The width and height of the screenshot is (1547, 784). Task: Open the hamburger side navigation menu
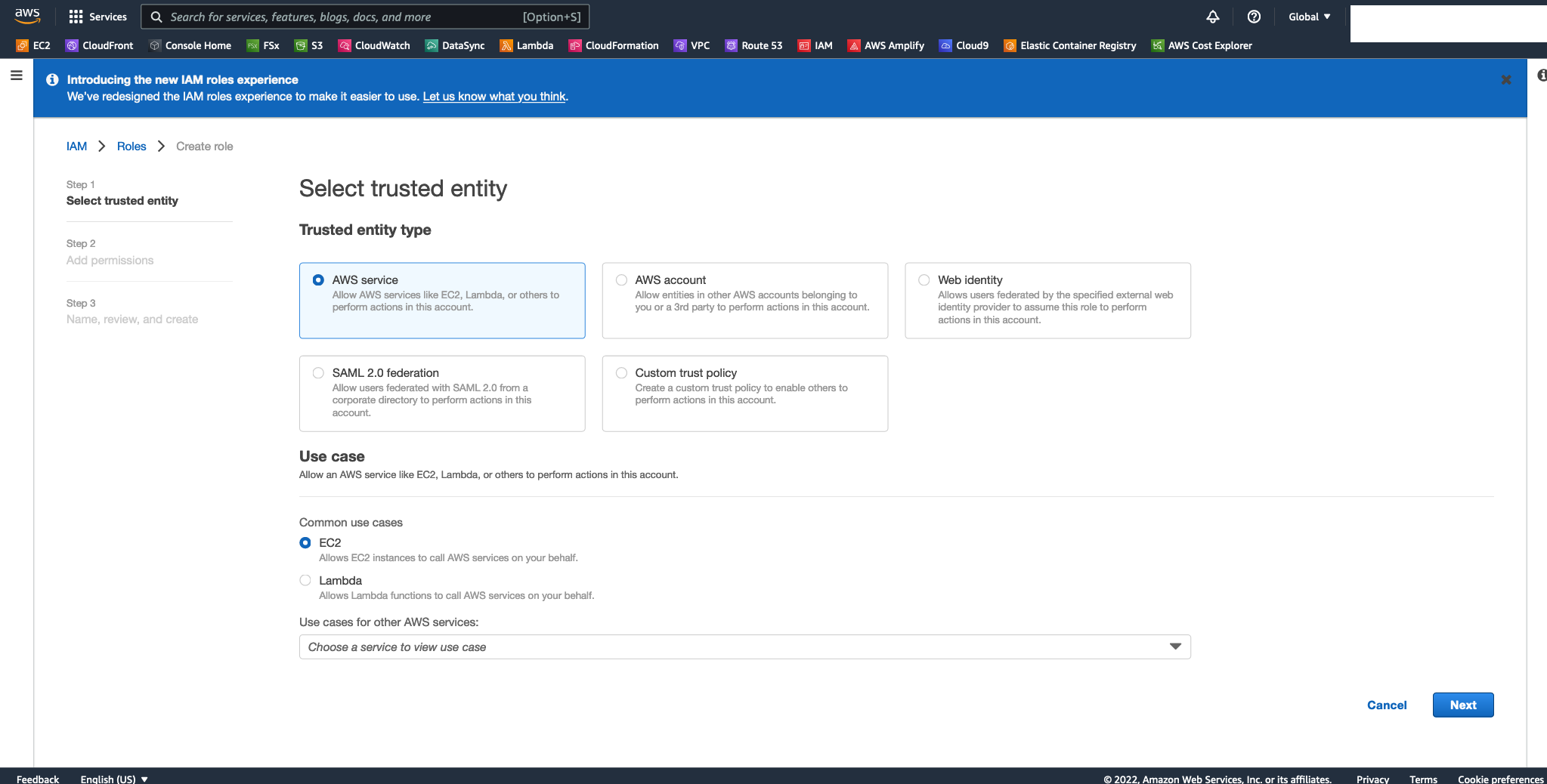pos(16,76)
